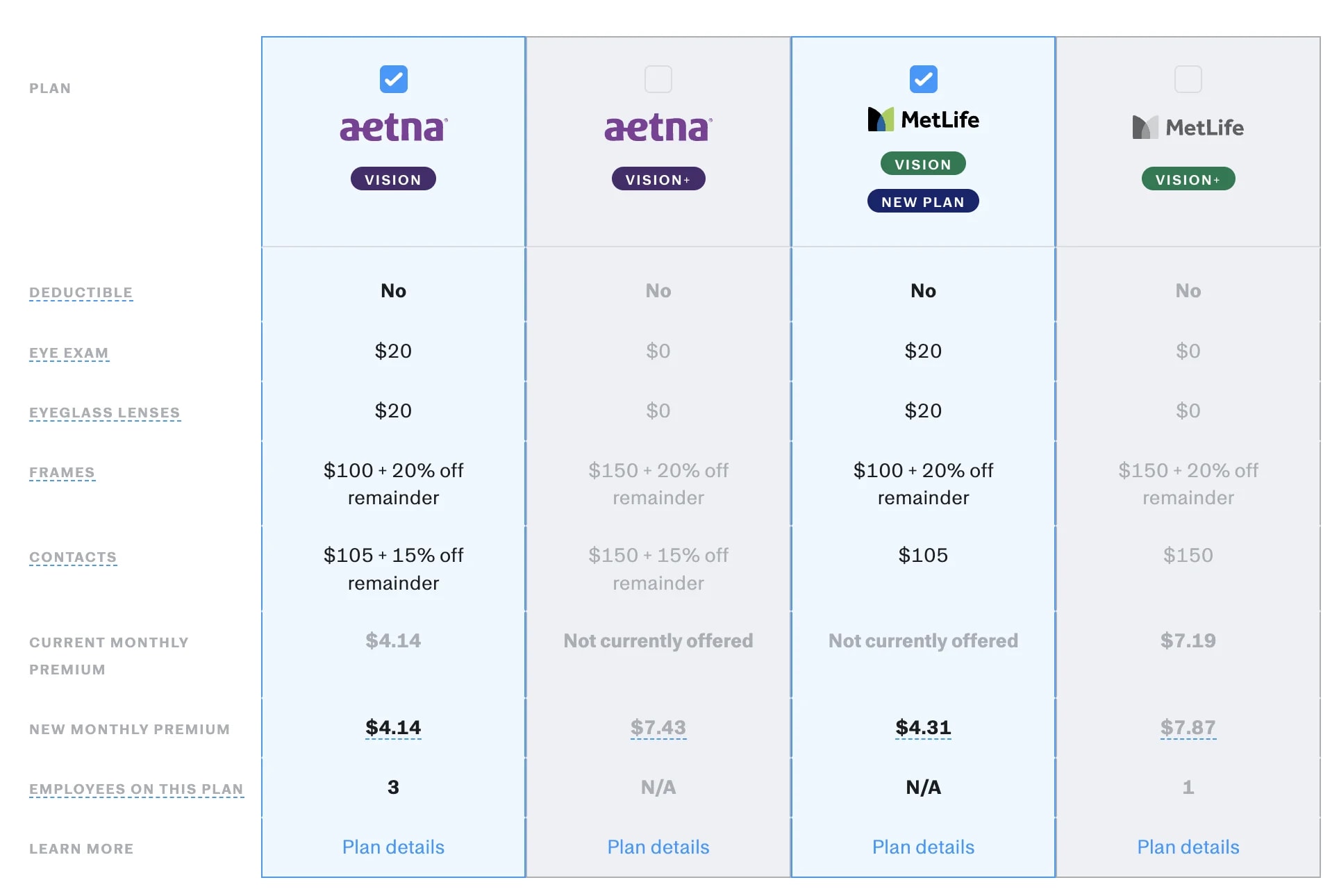Uncheck the MetLife Vision new plan checkbox
The width and height of the screenshot is (1339, 896).
click(x=923, y=79)
